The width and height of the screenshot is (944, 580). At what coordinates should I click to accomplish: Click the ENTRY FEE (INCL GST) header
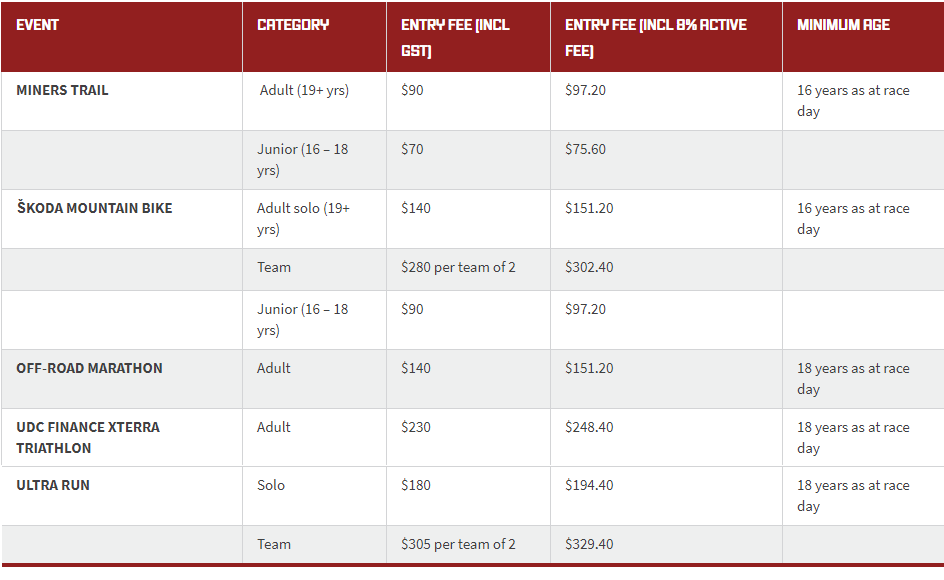455,37
